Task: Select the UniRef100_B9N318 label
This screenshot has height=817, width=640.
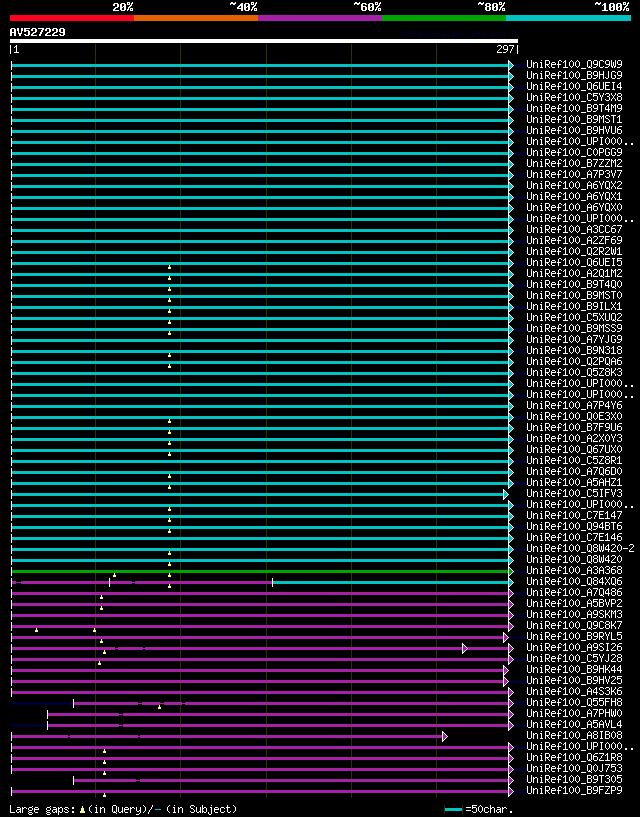Action: (x=574, y=351)
